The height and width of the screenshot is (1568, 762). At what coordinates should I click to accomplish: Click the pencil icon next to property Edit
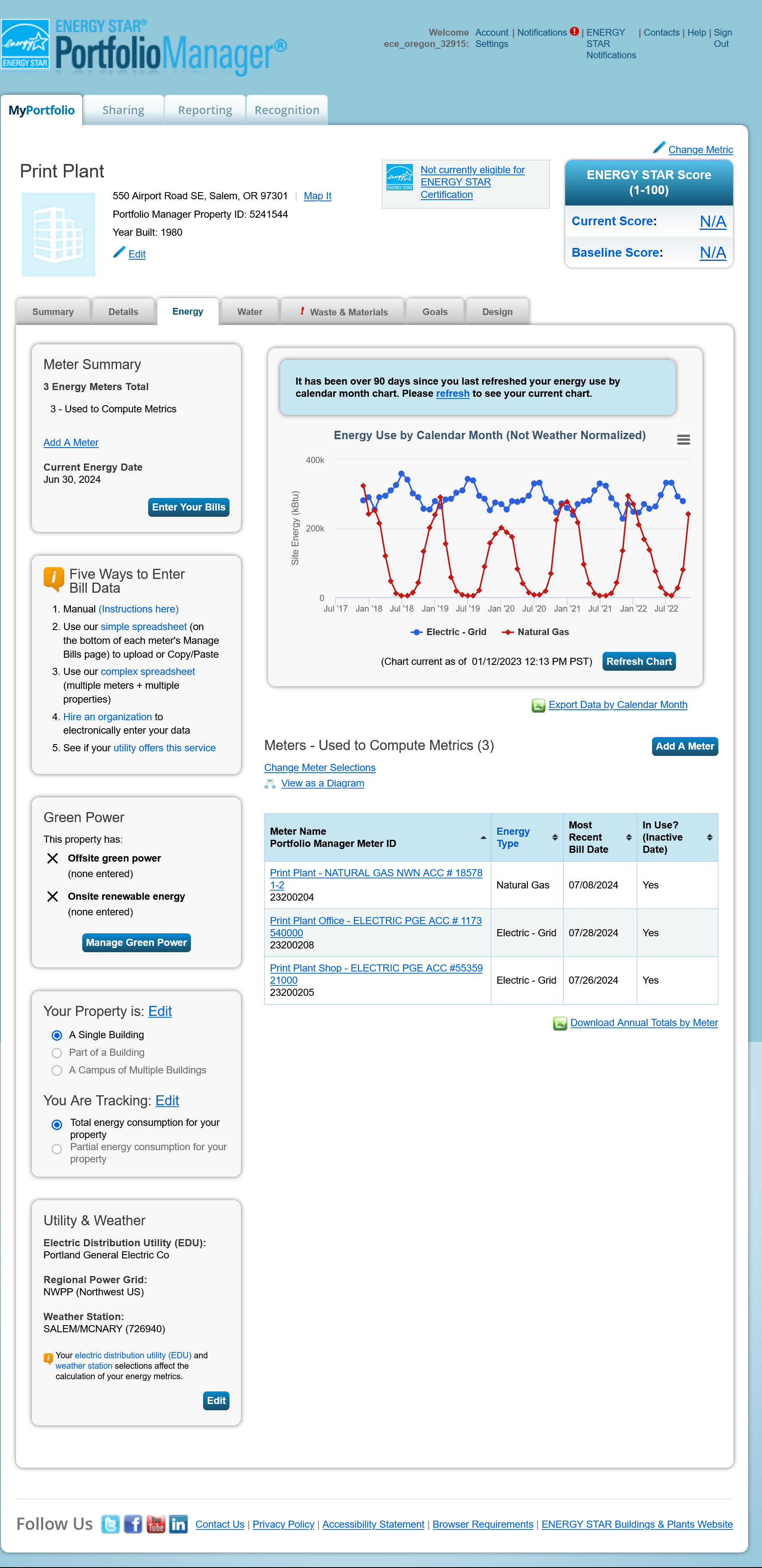coord(120,252)
